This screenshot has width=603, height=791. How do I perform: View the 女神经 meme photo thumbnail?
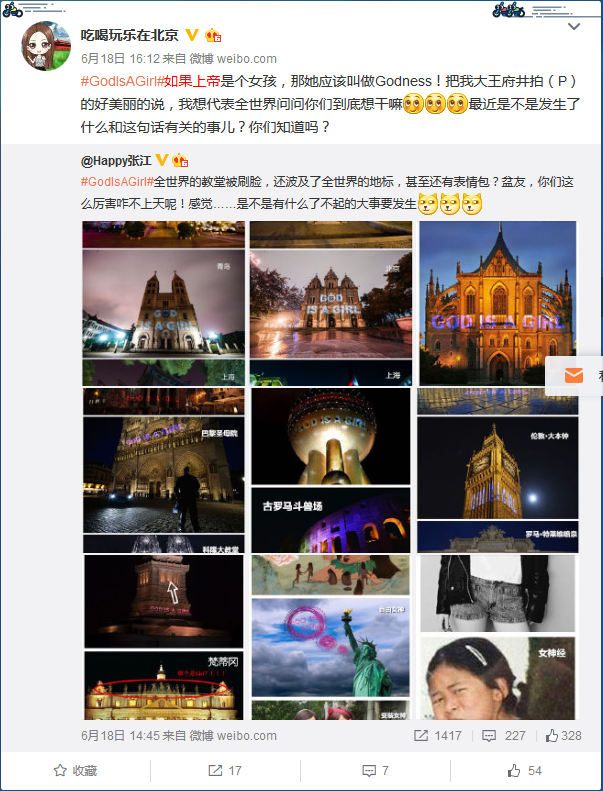(498, 678)
